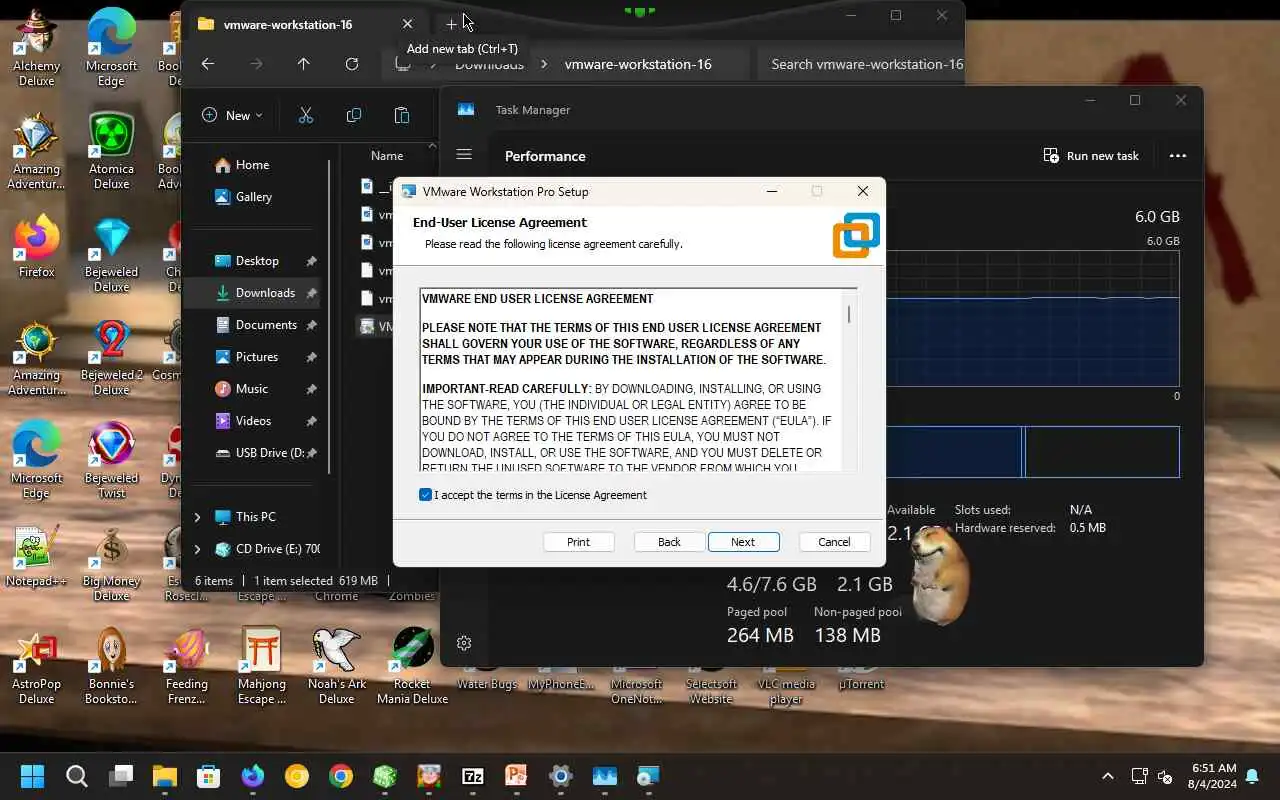1280x800 pixels.
Task: Accept the terms in the License Agreement checkbox
Action: (426, 495)
